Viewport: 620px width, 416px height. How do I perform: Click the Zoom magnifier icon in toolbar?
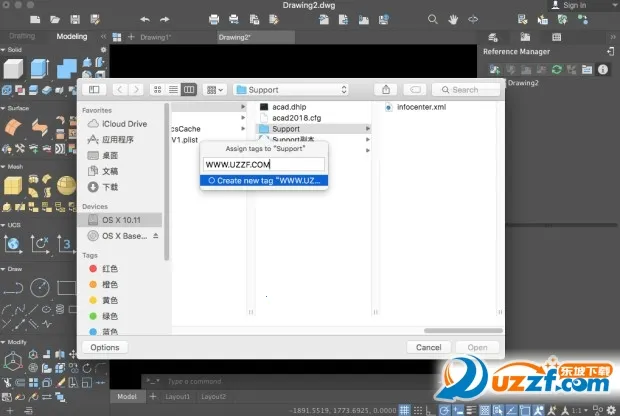433,19
